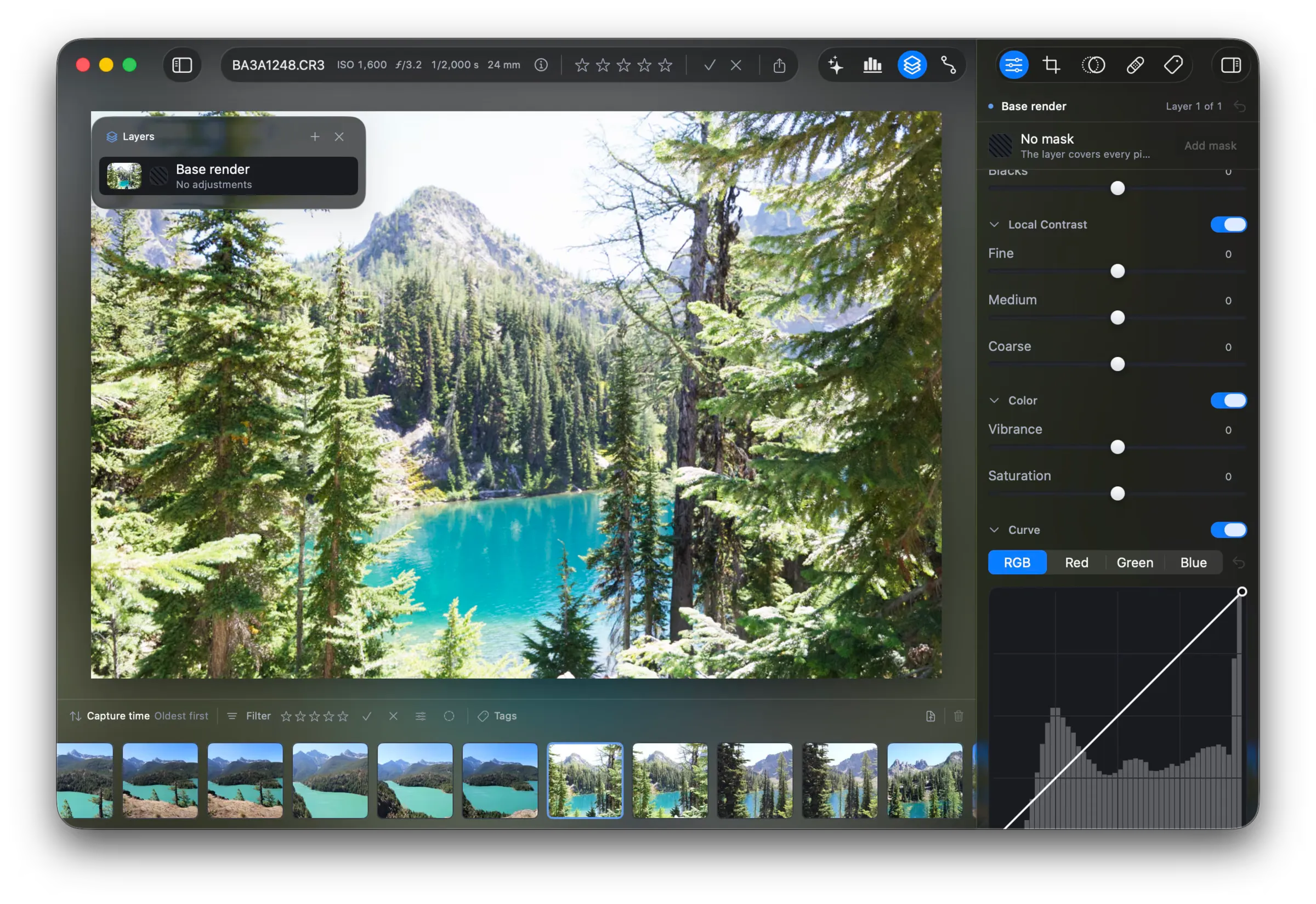
Task: Click the auto enhance sparkle icon
Action: (836, 65)
